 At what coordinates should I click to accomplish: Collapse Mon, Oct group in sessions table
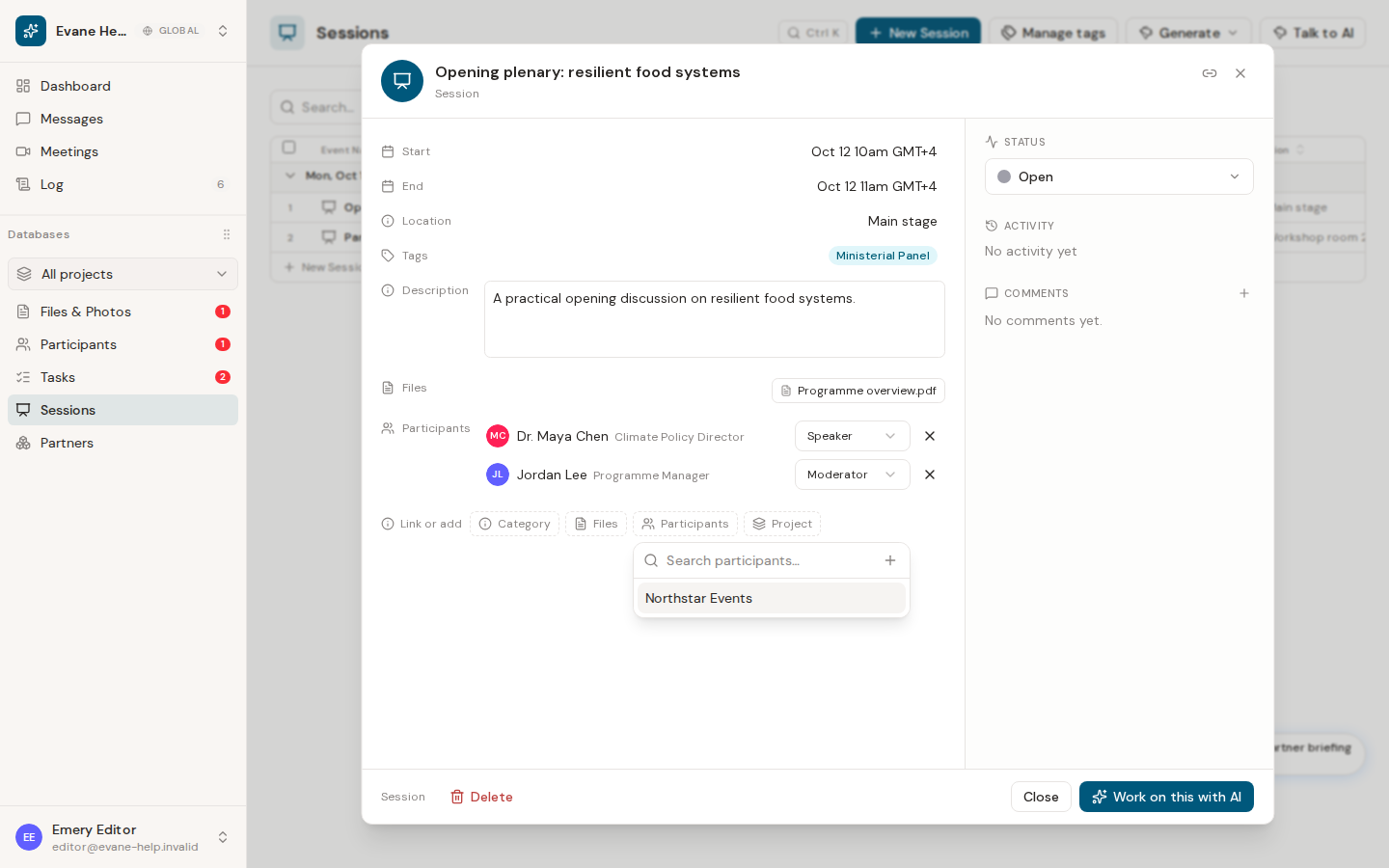290,176
